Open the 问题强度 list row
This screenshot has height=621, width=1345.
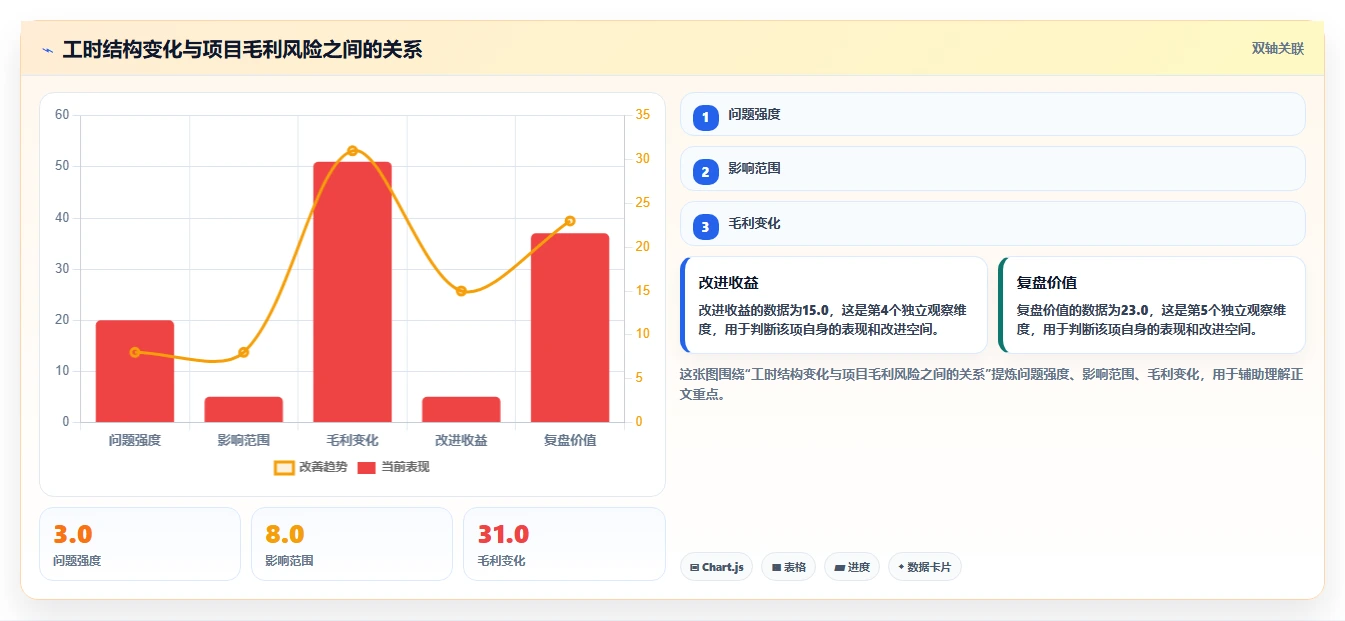(x=992, y=114)
